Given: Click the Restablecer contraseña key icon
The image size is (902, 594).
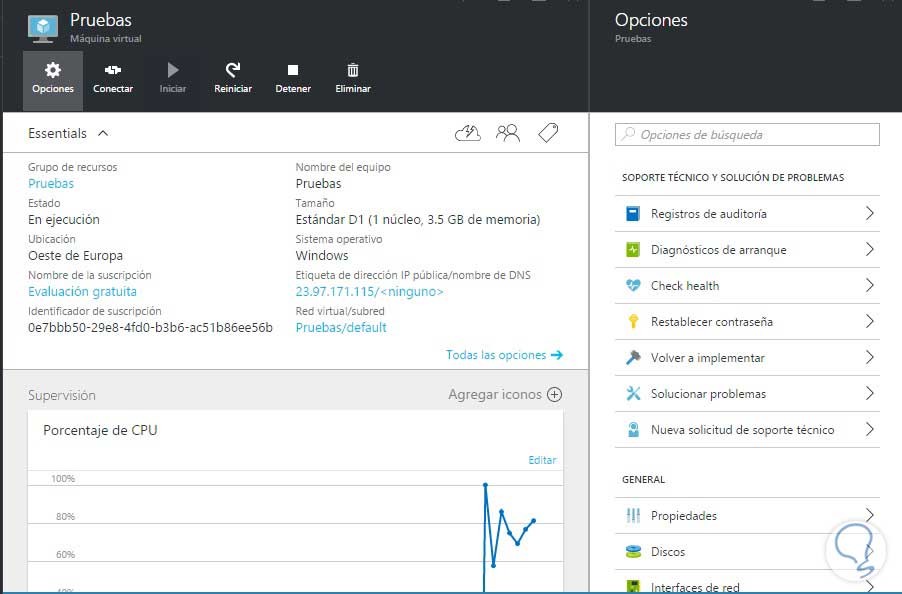Looking at the screenshot, I should [633, 321].
